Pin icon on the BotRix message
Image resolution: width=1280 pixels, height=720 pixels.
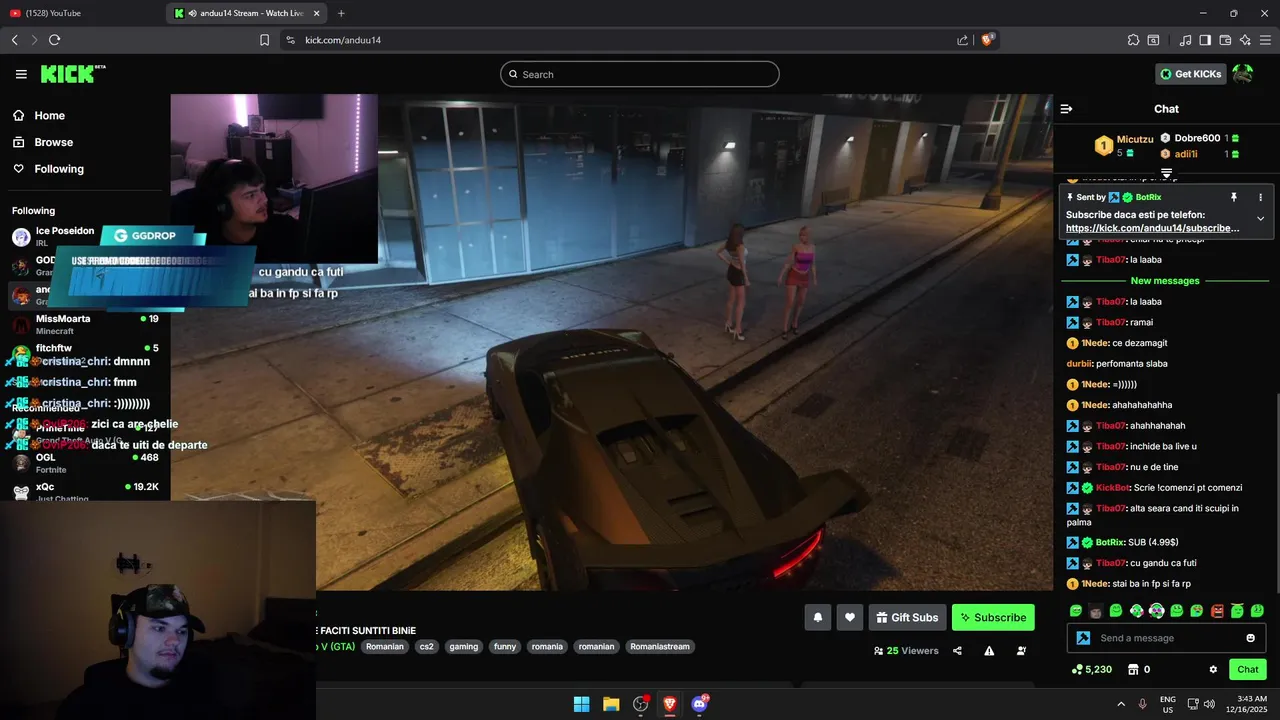[x=1234, y=197]
